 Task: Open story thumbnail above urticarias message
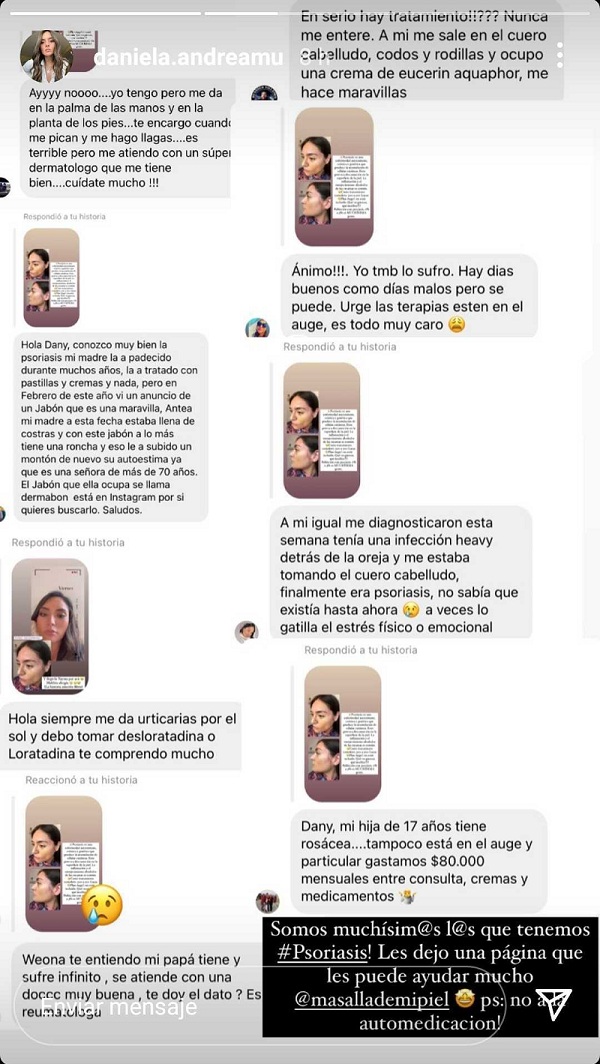(x=50, y=626)
